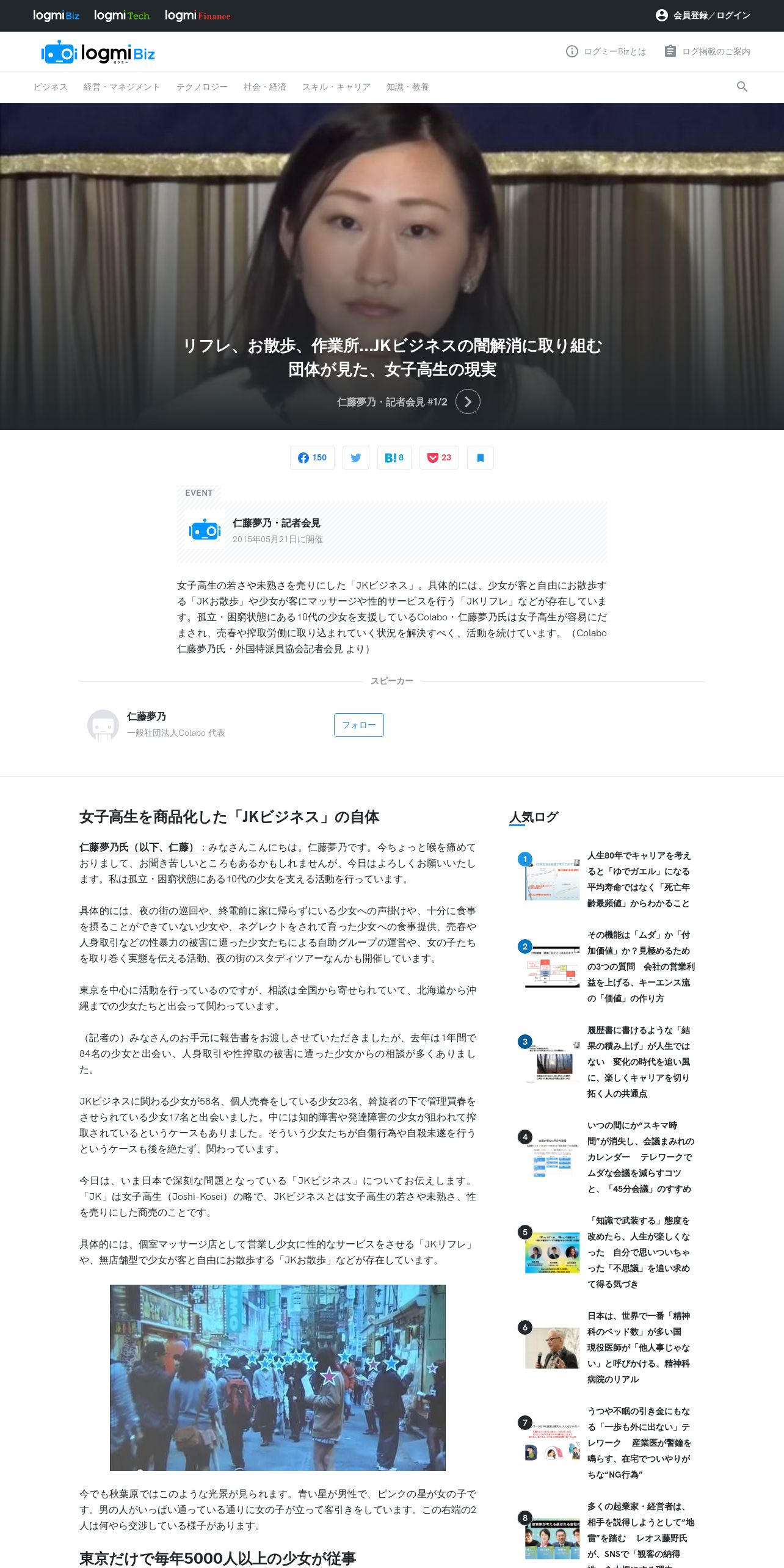Open article 履歴書に書けるような「結果の積み上げ」
Image resolution: width=784 pixels, height=1568 pixels.
639,1062
